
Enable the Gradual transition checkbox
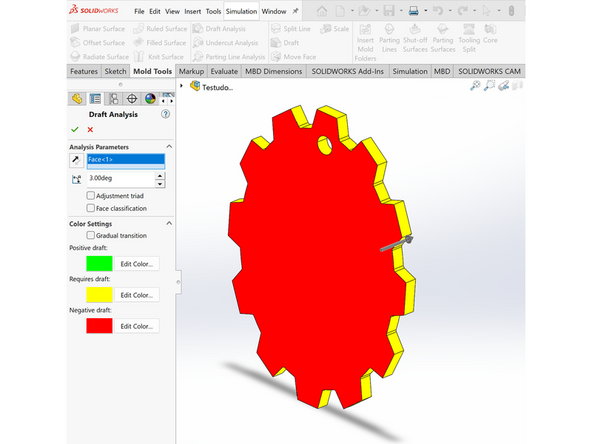[91, 235]
